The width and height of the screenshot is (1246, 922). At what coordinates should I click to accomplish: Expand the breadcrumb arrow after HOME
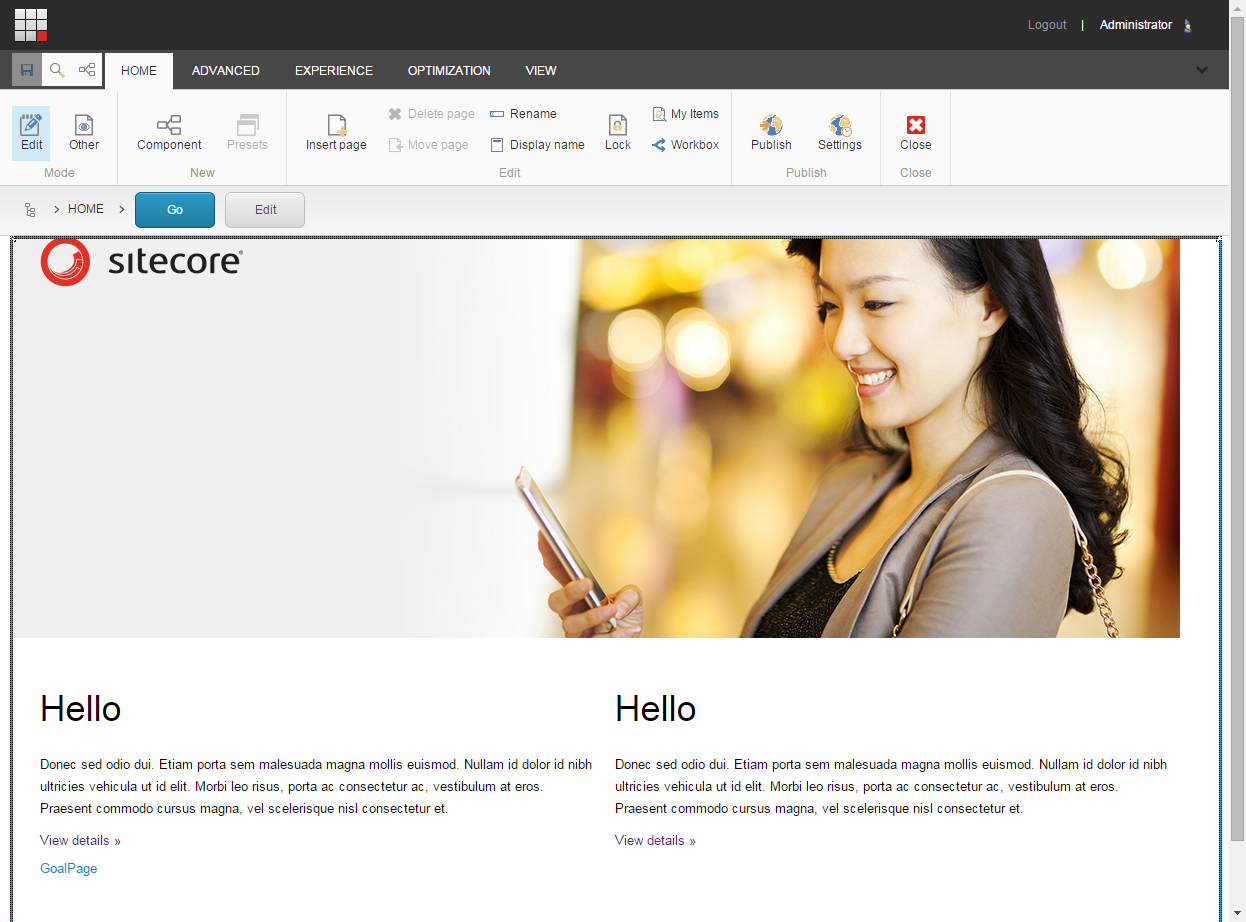pyautogui.click(x=122, y=210)
